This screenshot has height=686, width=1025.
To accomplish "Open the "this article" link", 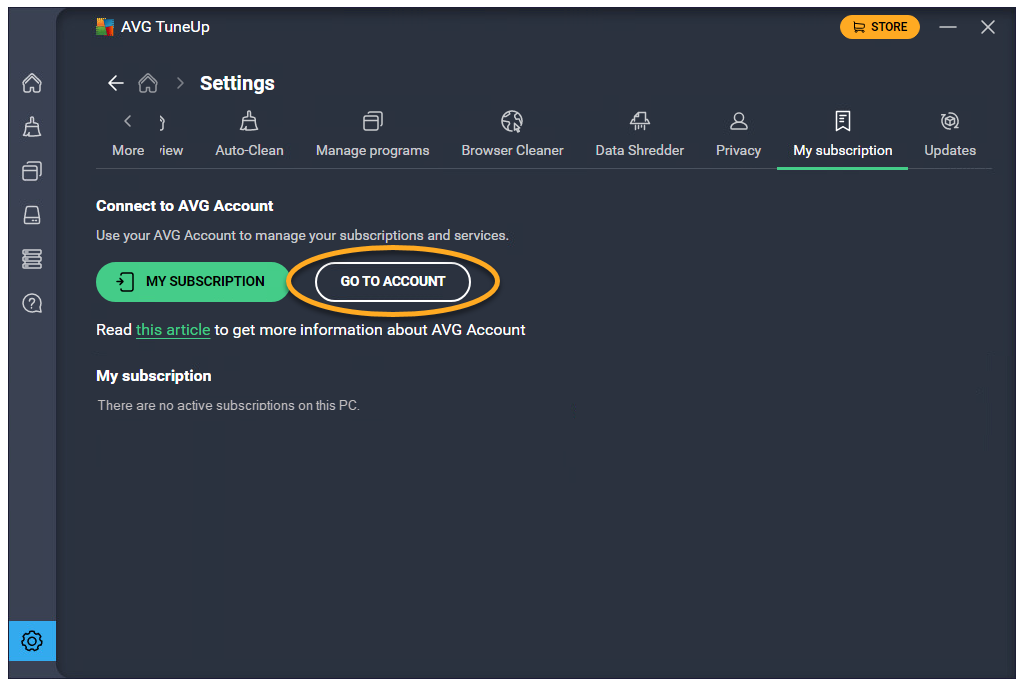I will [x=173, y=330].
